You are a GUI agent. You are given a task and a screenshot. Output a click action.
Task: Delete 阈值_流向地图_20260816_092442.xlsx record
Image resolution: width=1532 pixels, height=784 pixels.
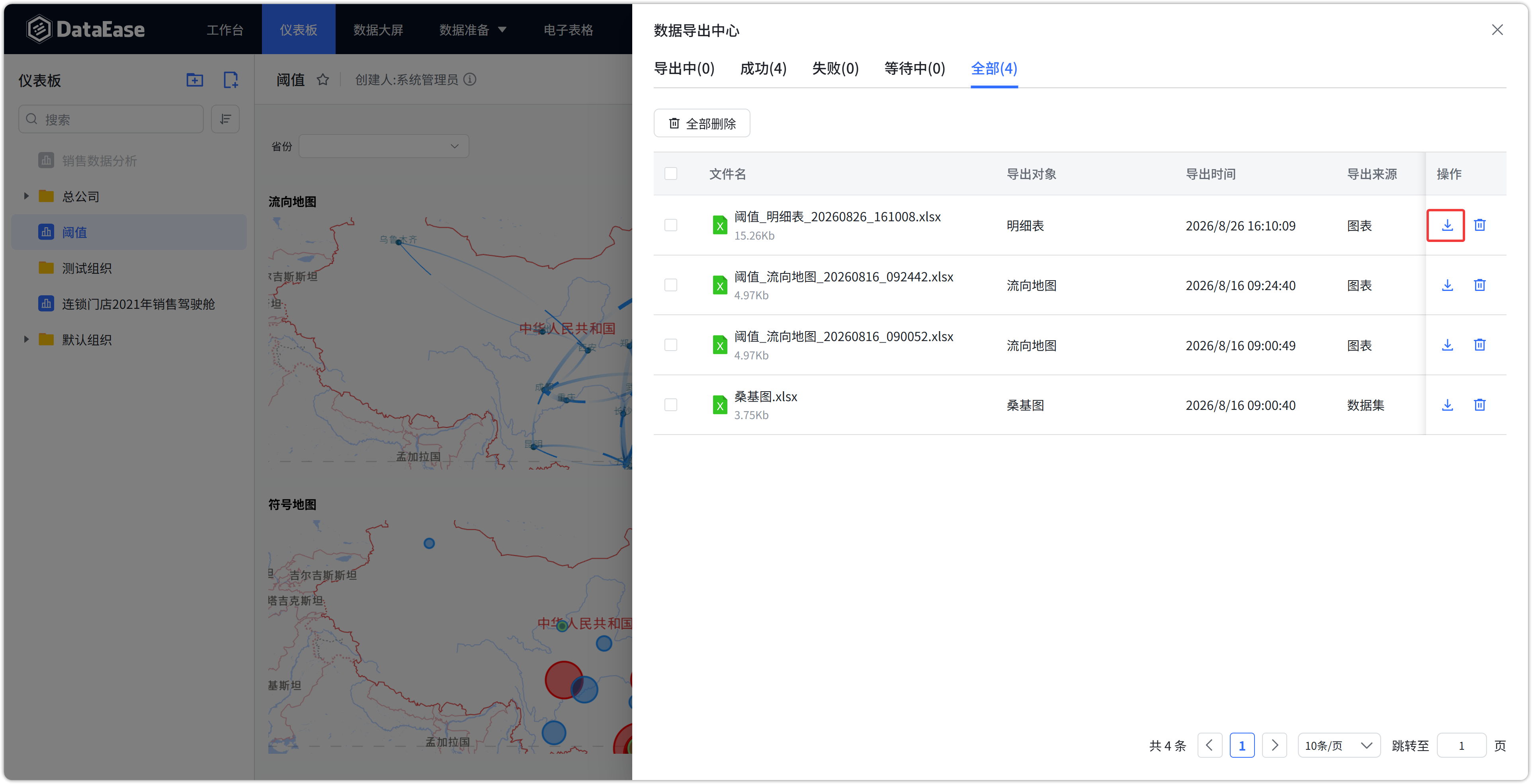pos(1480,285)
